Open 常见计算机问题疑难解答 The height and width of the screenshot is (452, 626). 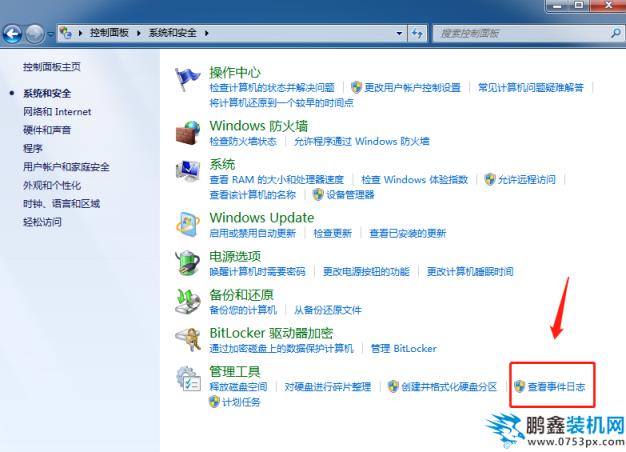[x=531, y=87]
